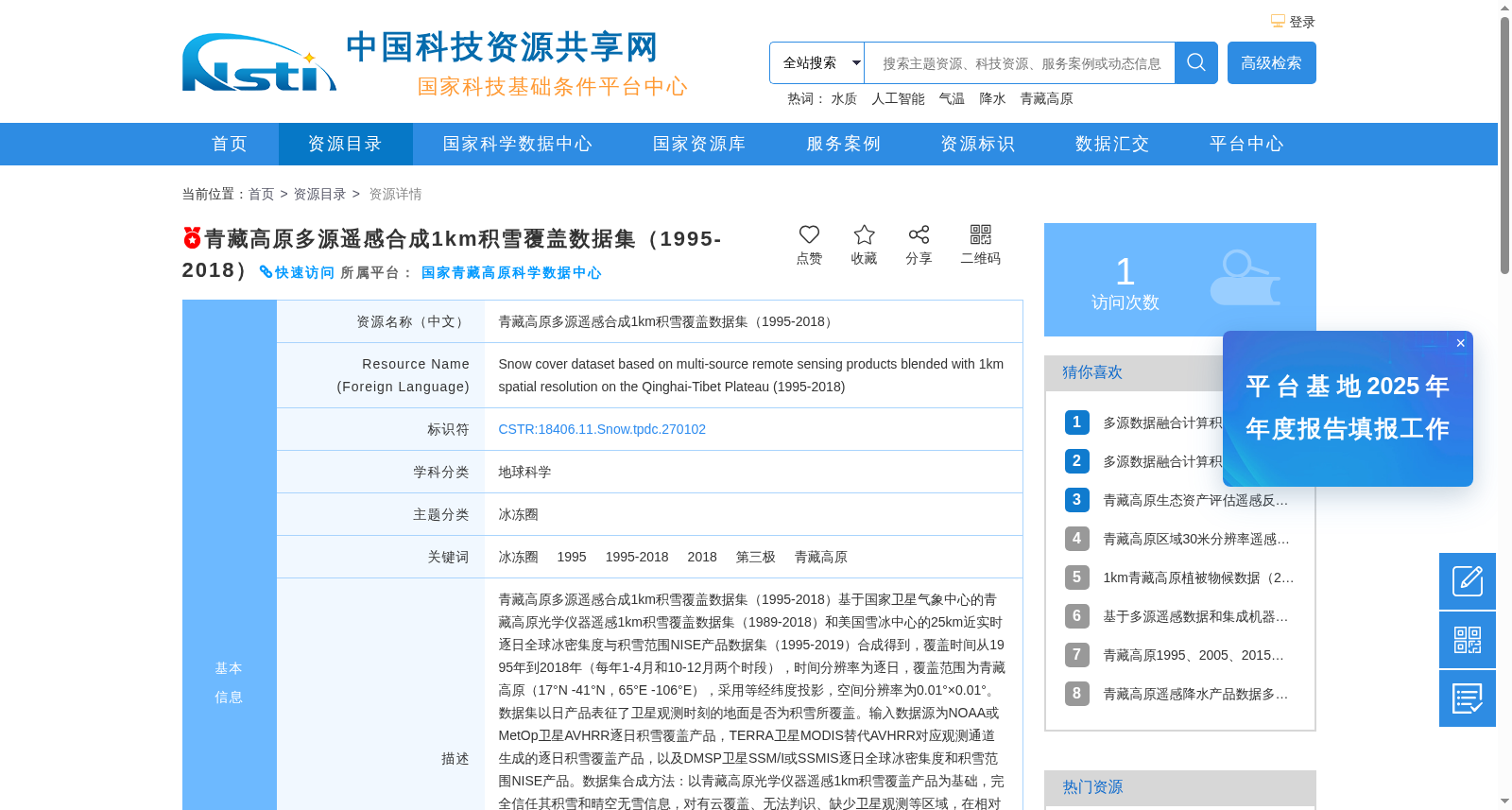Click keyword 第三极
The image size is (1512, 810).
pos(755,557)
